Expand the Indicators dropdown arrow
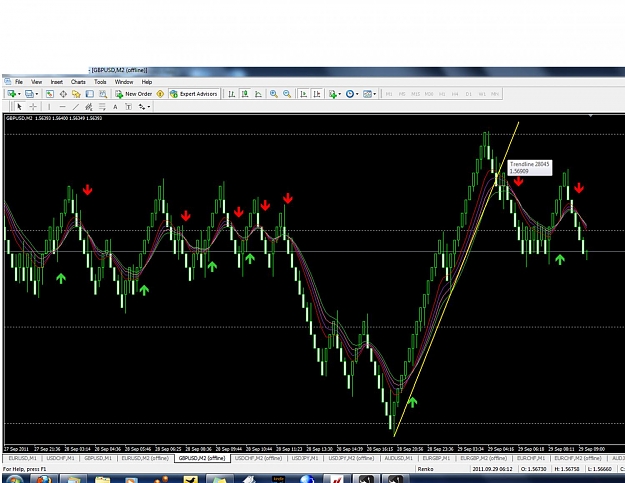 point(340,94)
